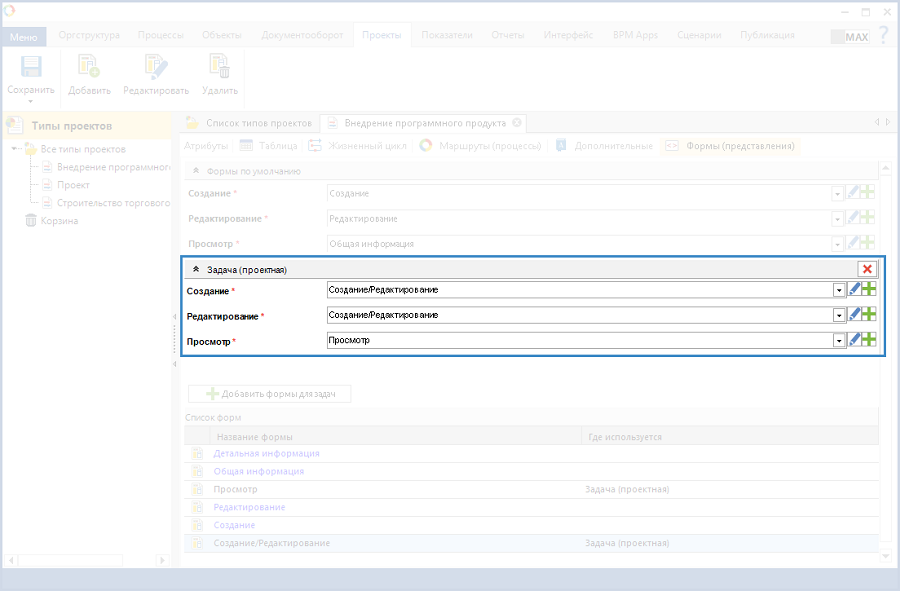This screenshot has height=591, width=900.
Task: Click green plus icon for task Просмотр form
Action: point(869,340)
